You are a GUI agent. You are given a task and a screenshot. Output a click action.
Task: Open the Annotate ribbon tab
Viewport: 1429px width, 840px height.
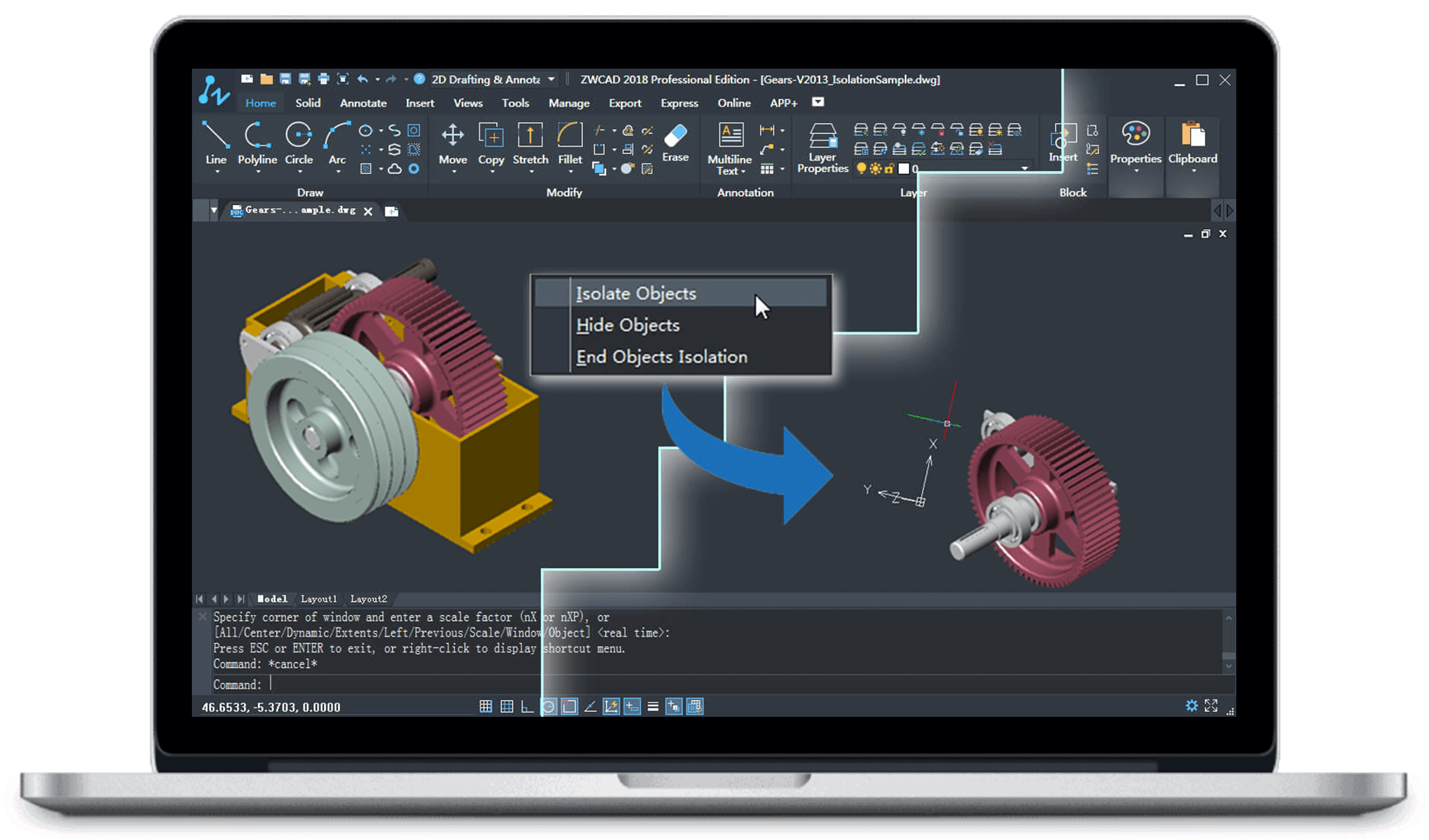363,103
